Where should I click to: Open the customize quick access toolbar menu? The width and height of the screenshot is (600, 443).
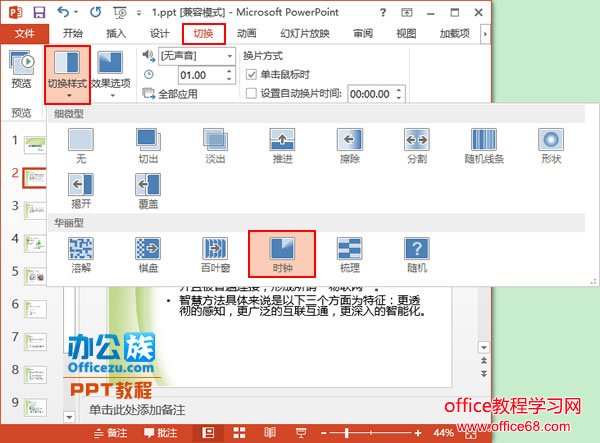(139, 13)
